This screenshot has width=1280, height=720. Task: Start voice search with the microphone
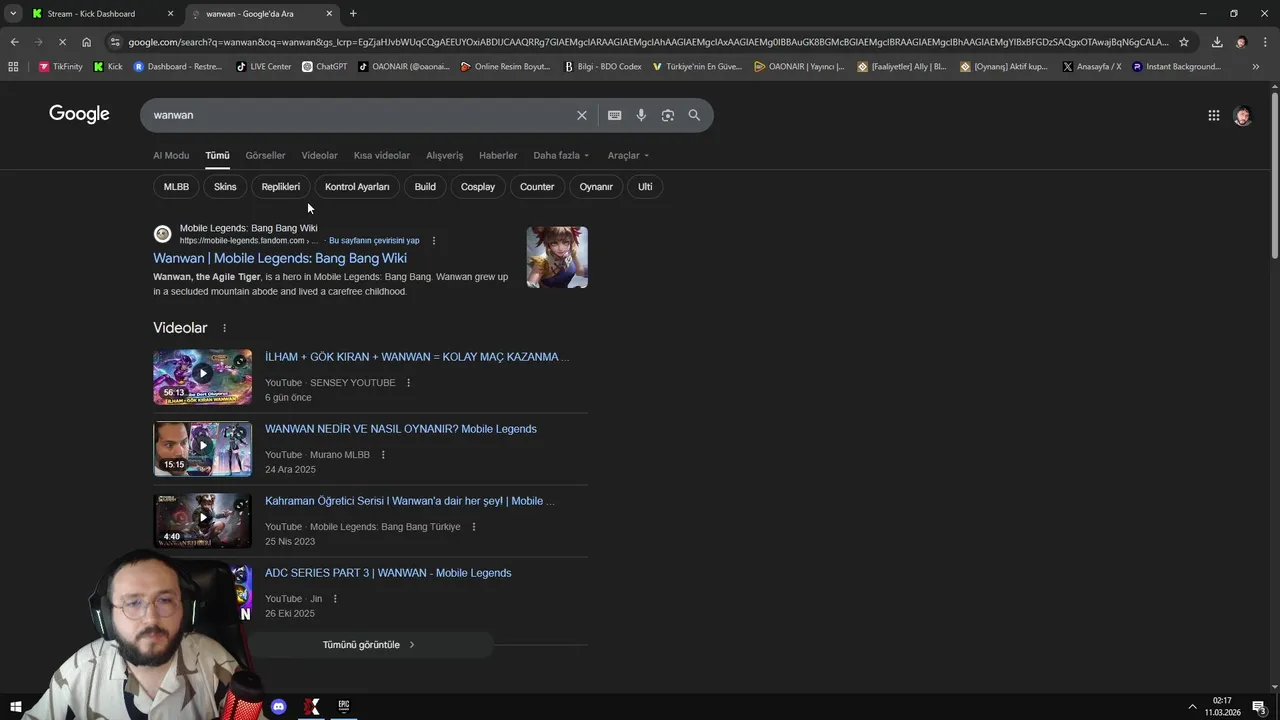click(x=641, y=115)
